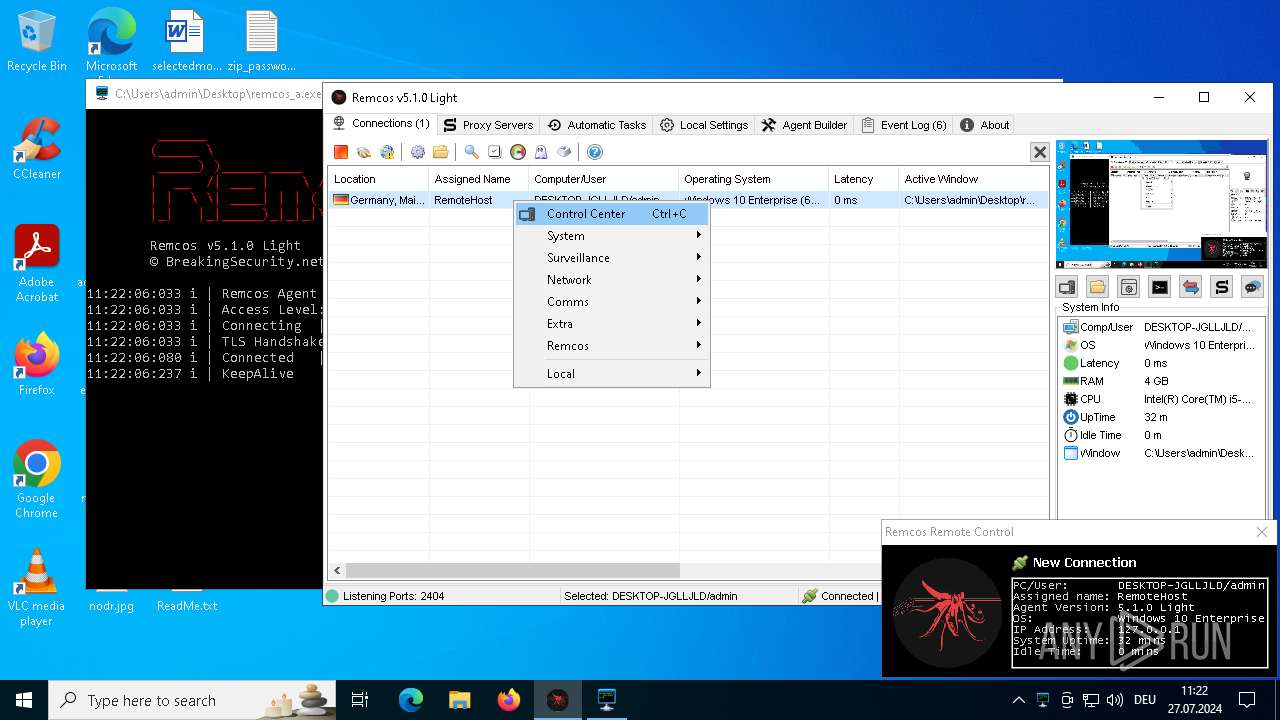Sort by the Computer/User column header

(604, 179)
